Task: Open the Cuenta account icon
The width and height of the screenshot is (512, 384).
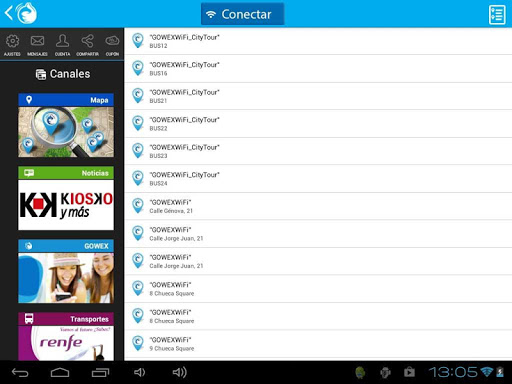Action: click(62, 45)
